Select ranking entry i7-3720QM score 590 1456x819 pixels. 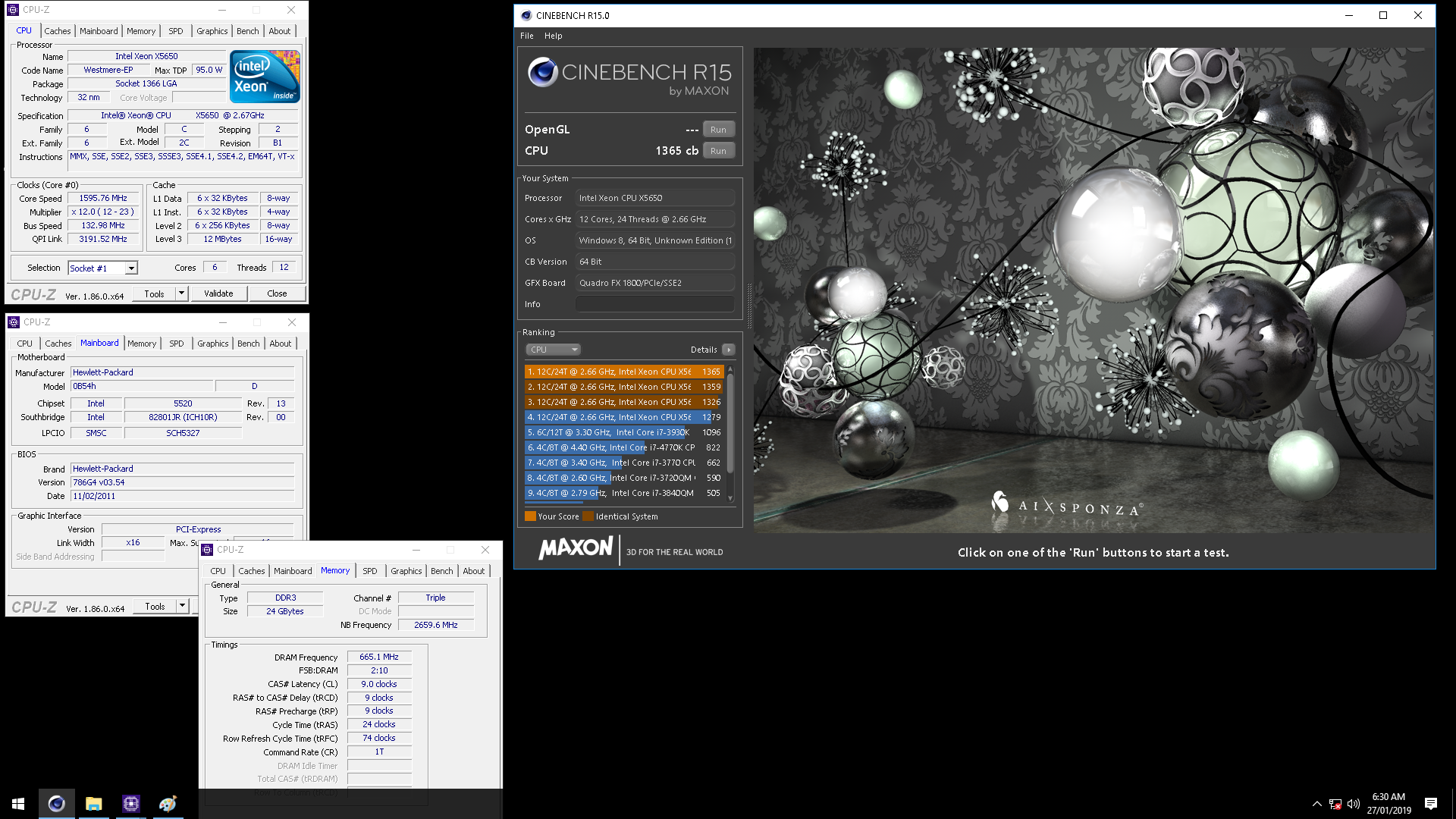click(623, 478)
